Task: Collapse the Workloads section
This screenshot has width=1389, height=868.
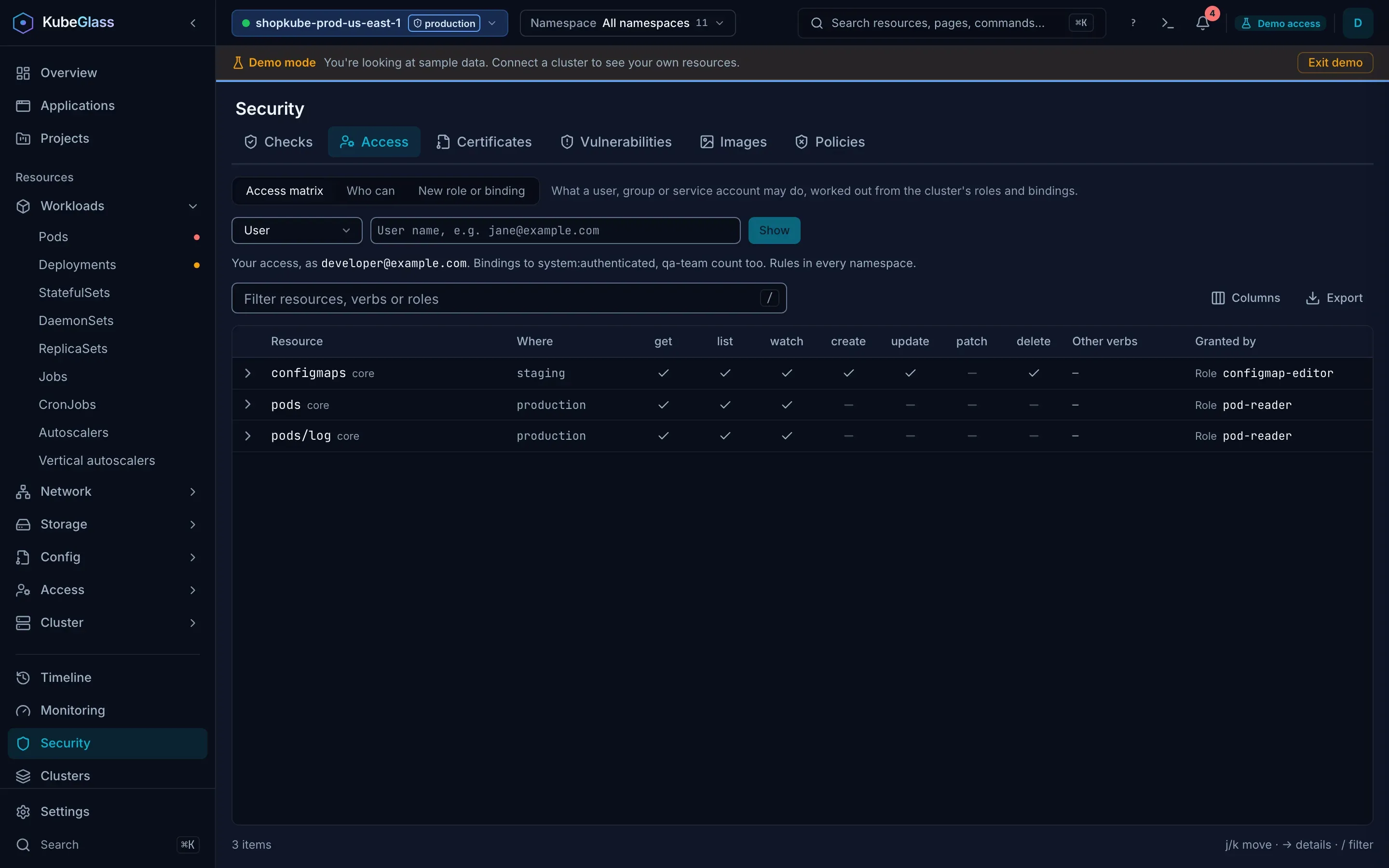Action: 108,206
